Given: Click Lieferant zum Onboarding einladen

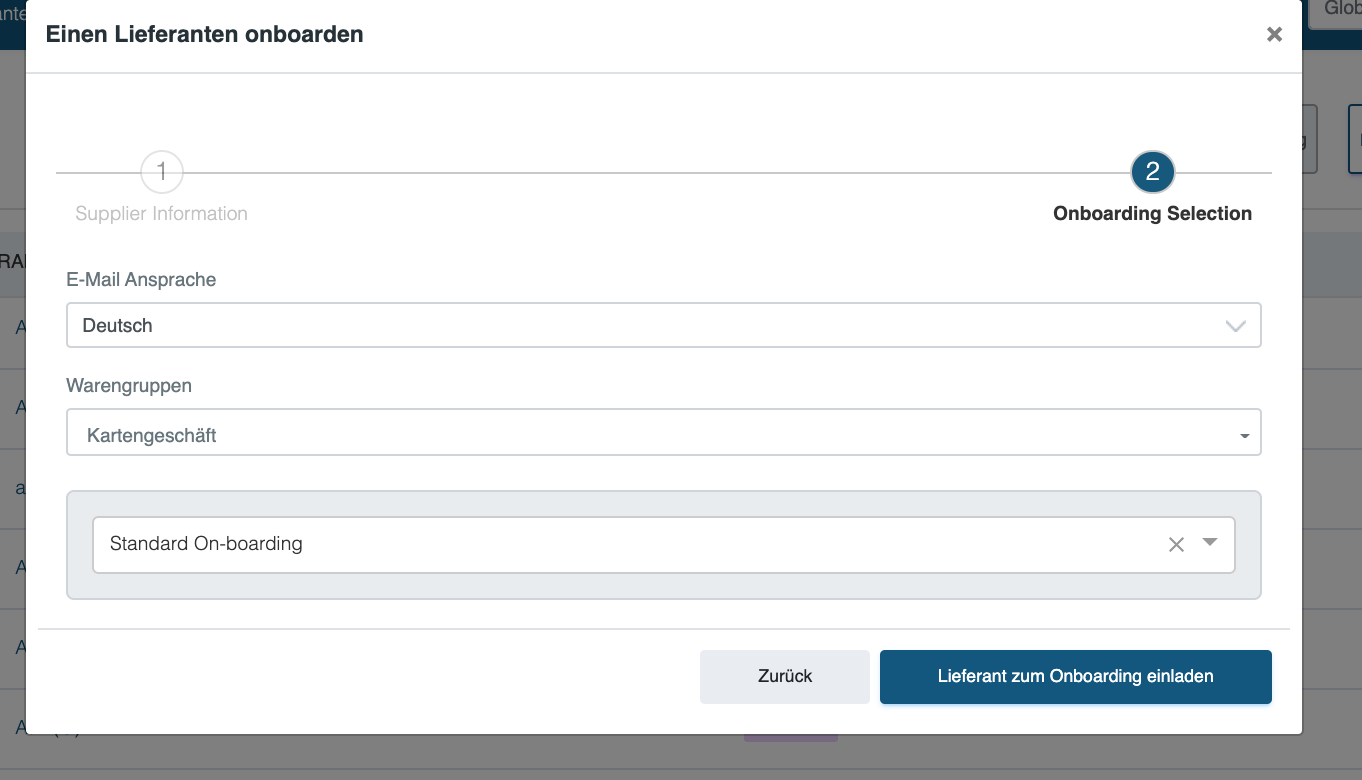Looking at the screenshot, I should [x=1076, y=677].
